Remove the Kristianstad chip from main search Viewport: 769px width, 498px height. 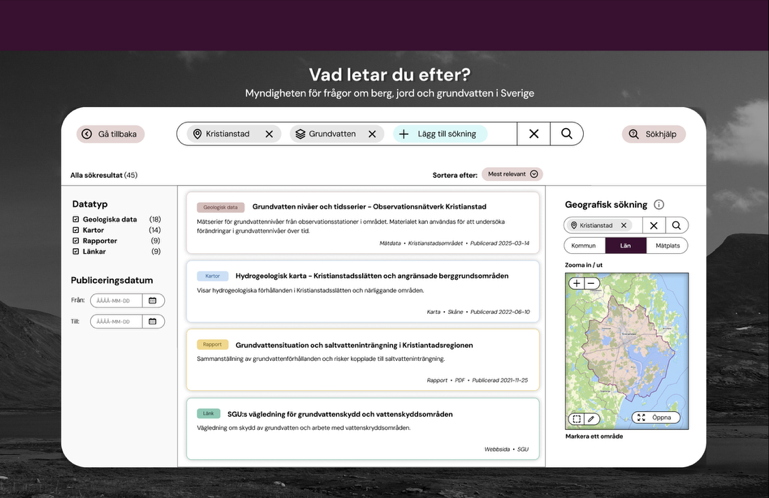click(269, 134)
